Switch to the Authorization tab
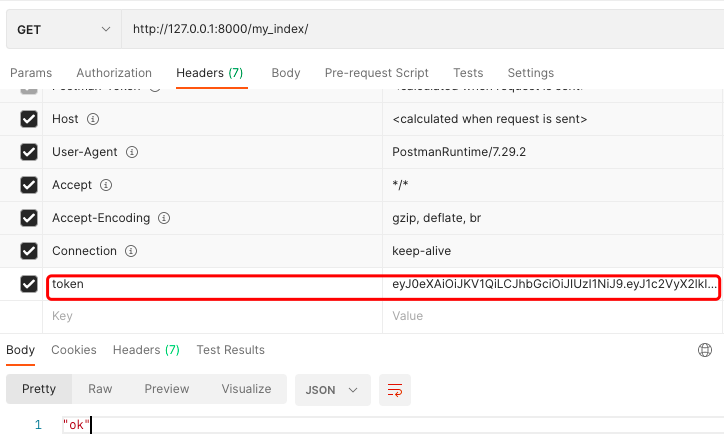Image resolution: width=724 pixels, height=443 pixels. pos(114,73)
